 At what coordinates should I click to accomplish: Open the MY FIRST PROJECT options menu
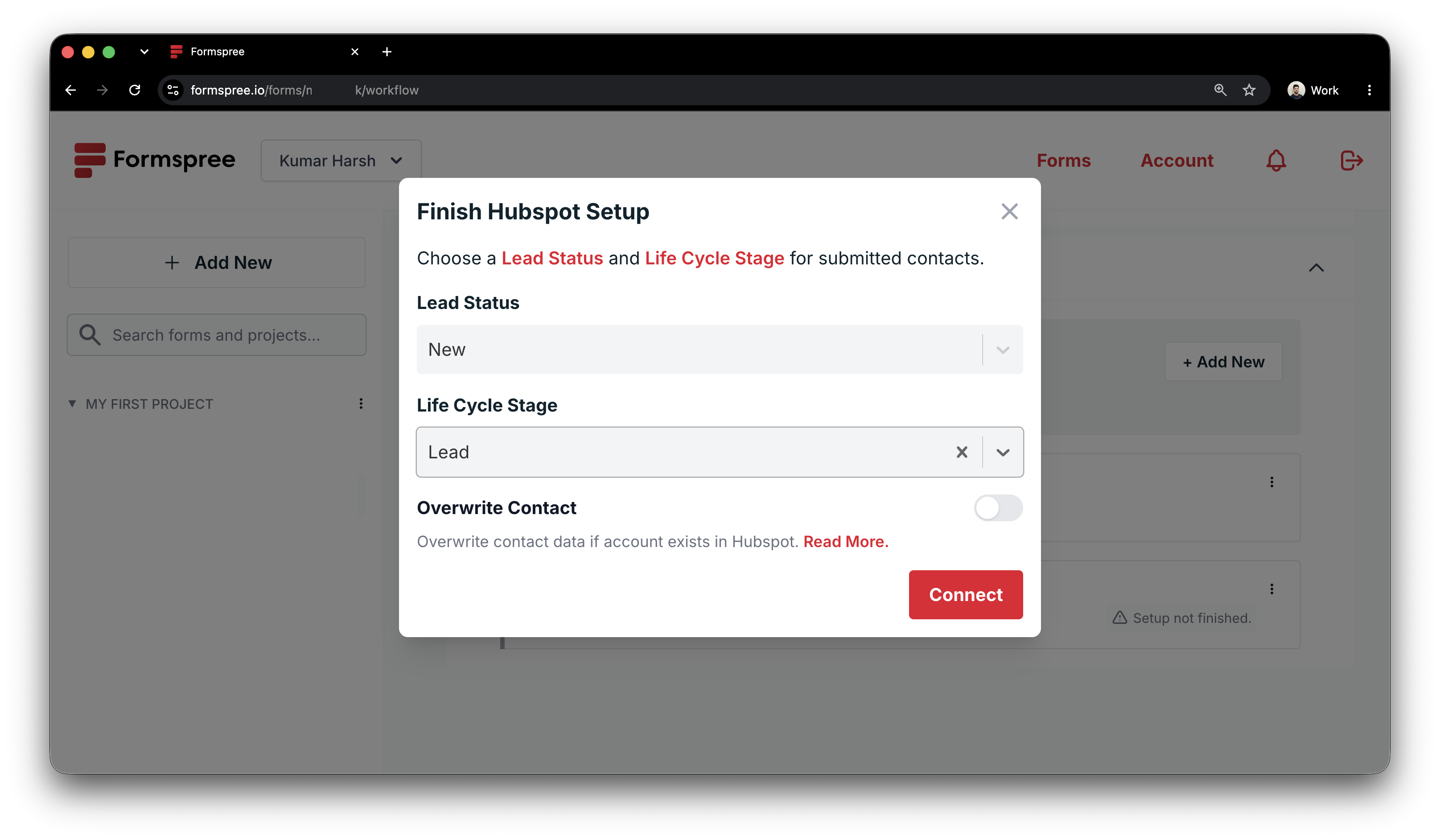point(361,404)
